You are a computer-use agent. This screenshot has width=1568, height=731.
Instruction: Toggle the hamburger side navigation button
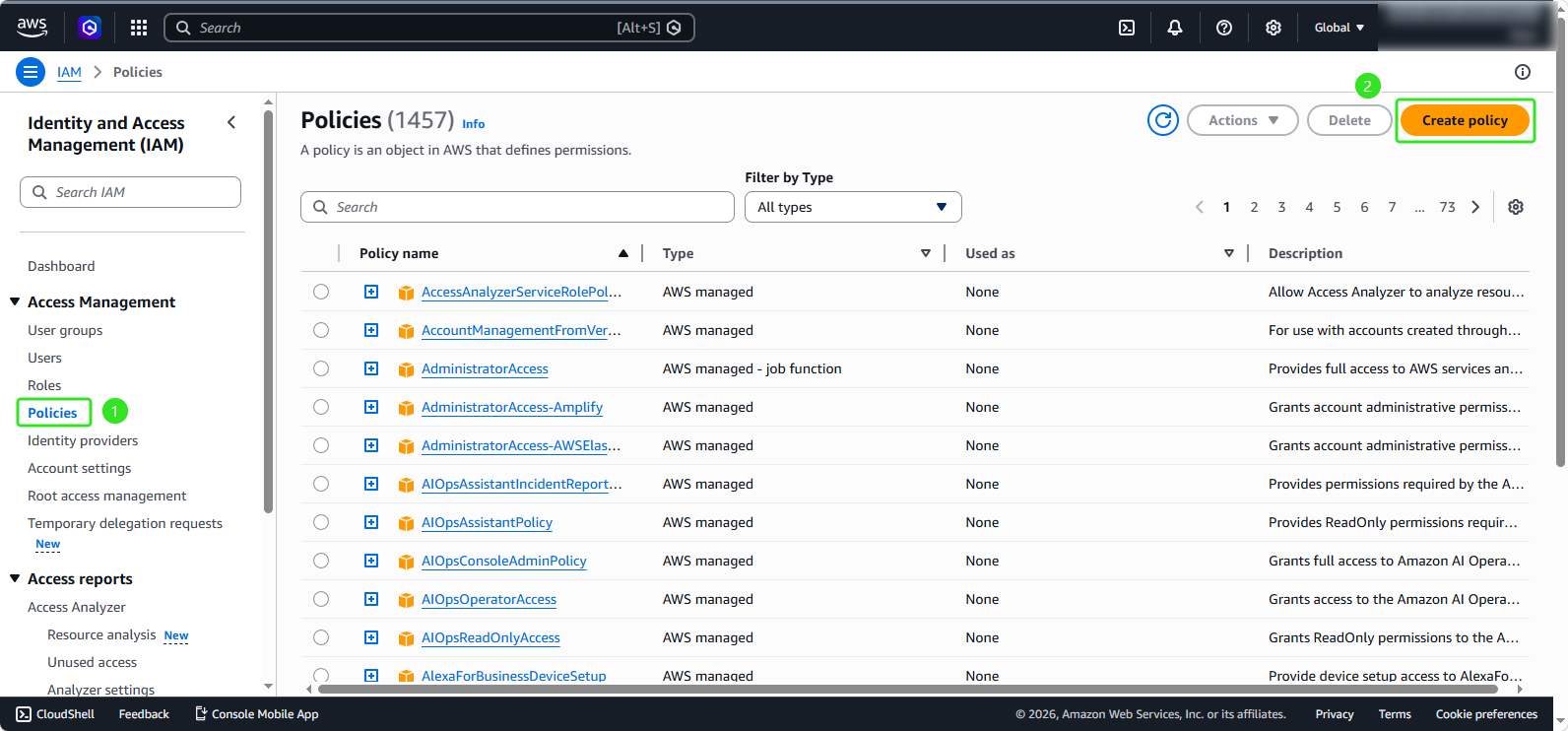click(31, 72)
